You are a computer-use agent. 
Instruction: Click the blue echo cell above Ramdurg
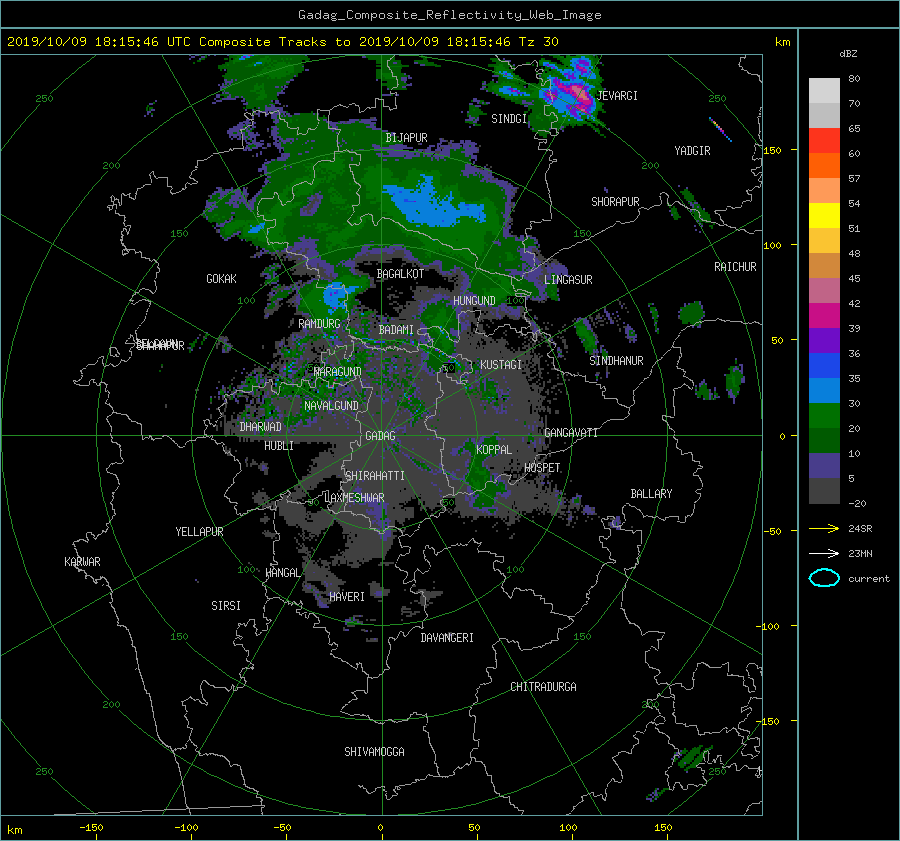(335, 296)
